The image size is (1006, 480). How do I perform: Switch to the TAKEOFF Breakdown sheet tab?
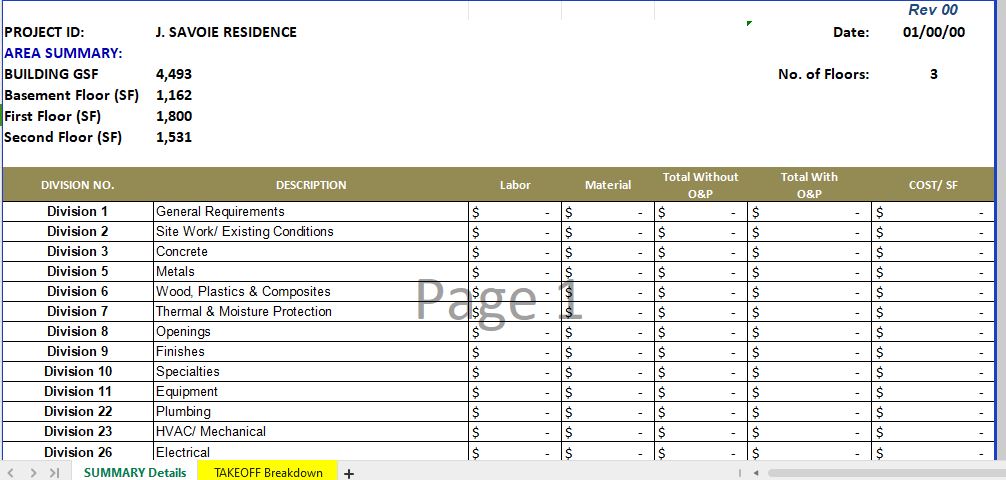point(268,472)
